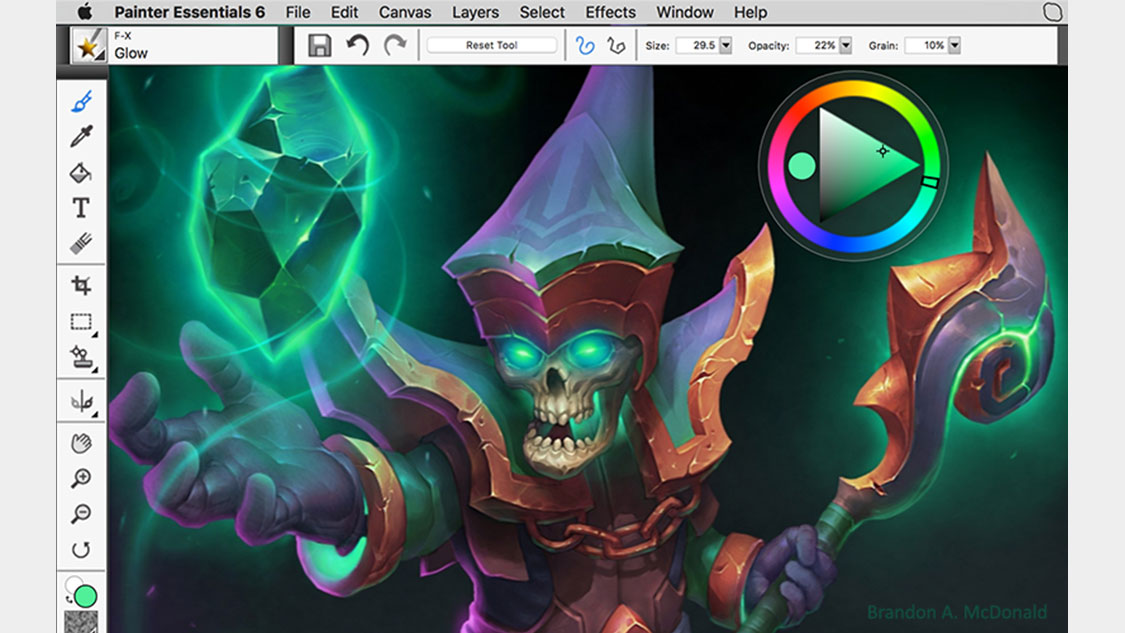Select the Cloner rubber stamp tool

(82, 357)
